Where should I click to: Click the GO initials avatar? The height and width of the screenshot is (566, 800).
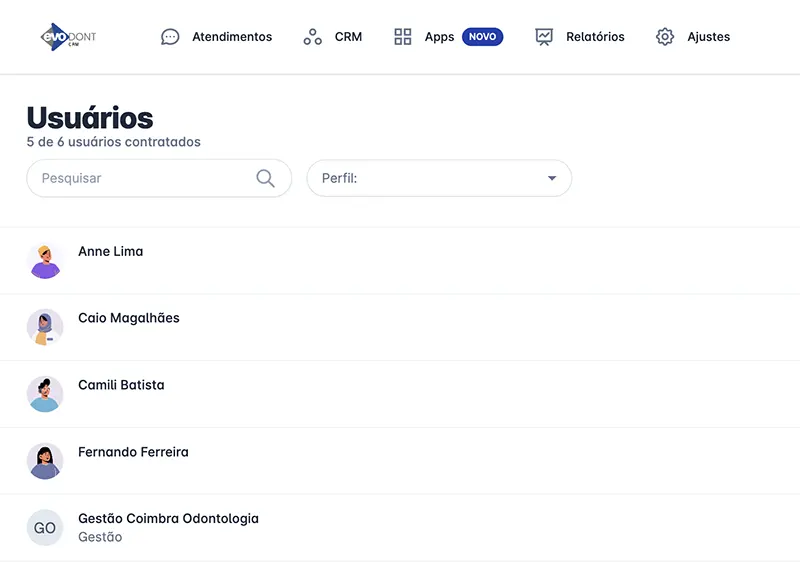coord(45,528)
